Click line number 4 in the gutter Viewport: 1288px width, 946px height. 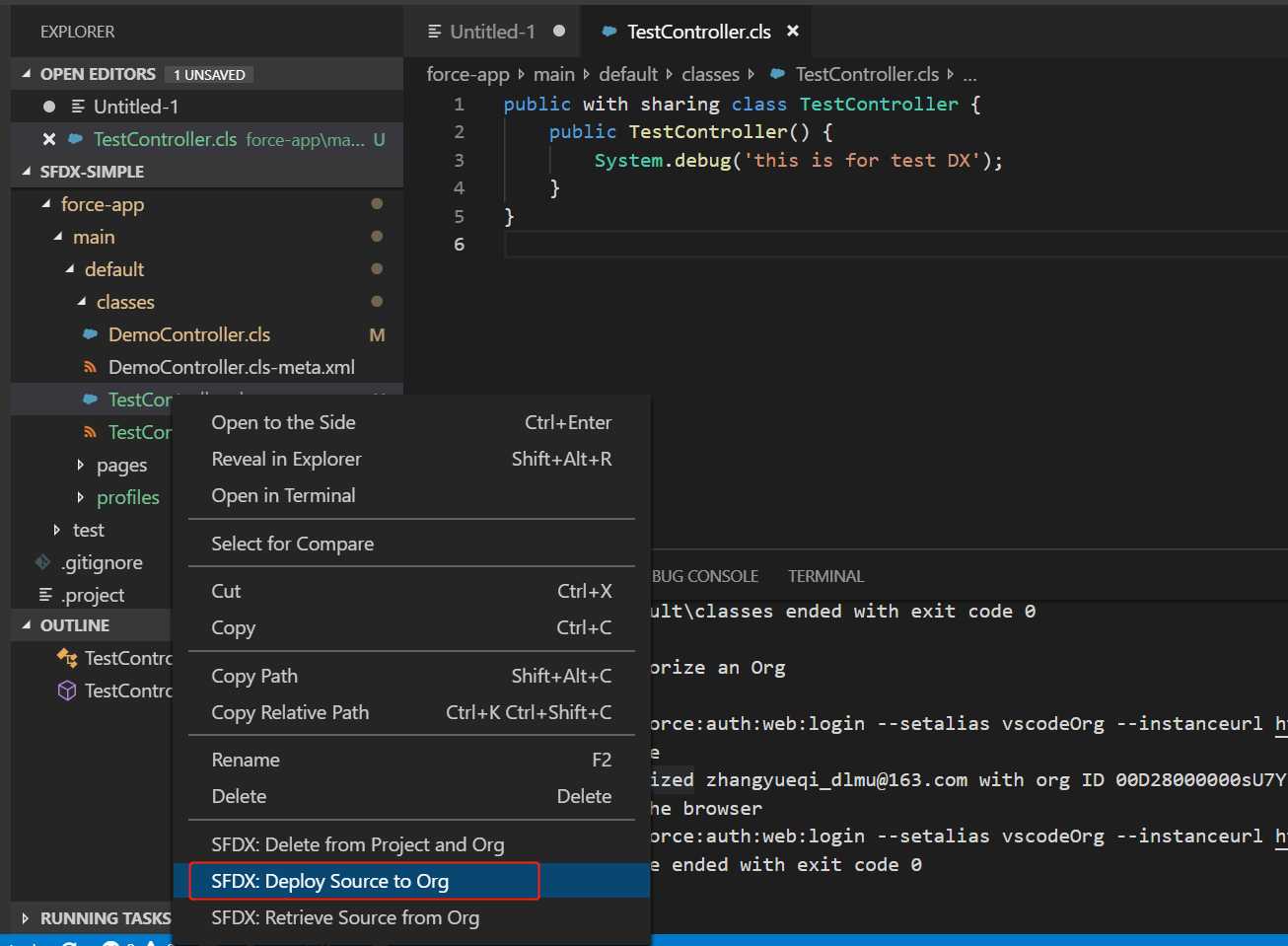[x=459, y=187]
